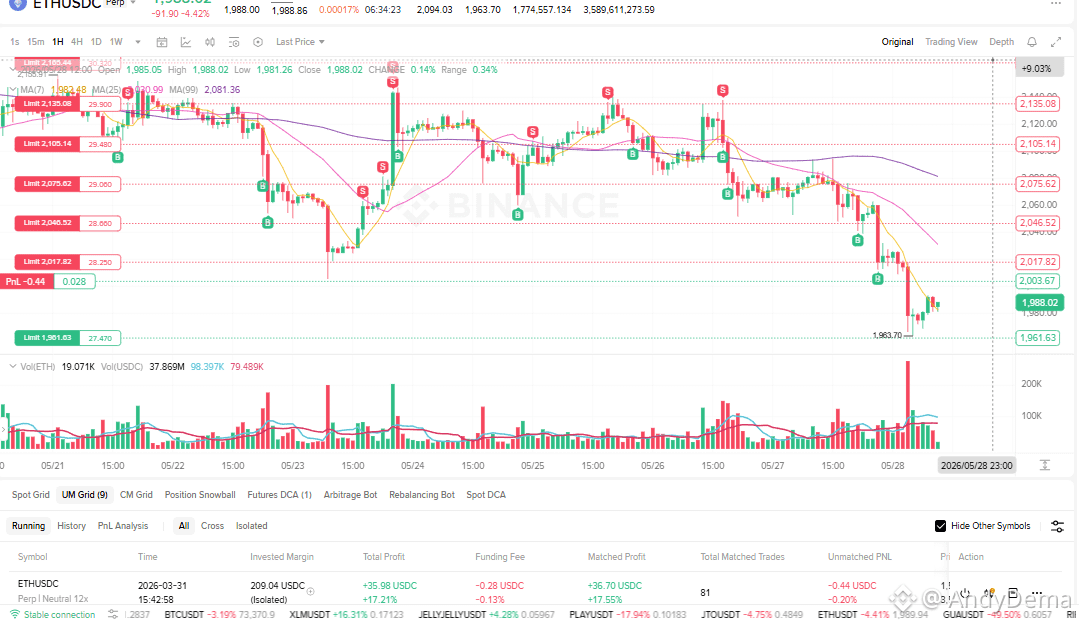This screenshot has height=624, width=1079.
Task: Click the B buy marker below Limit 2,105.14
Action: pos(118,157)
